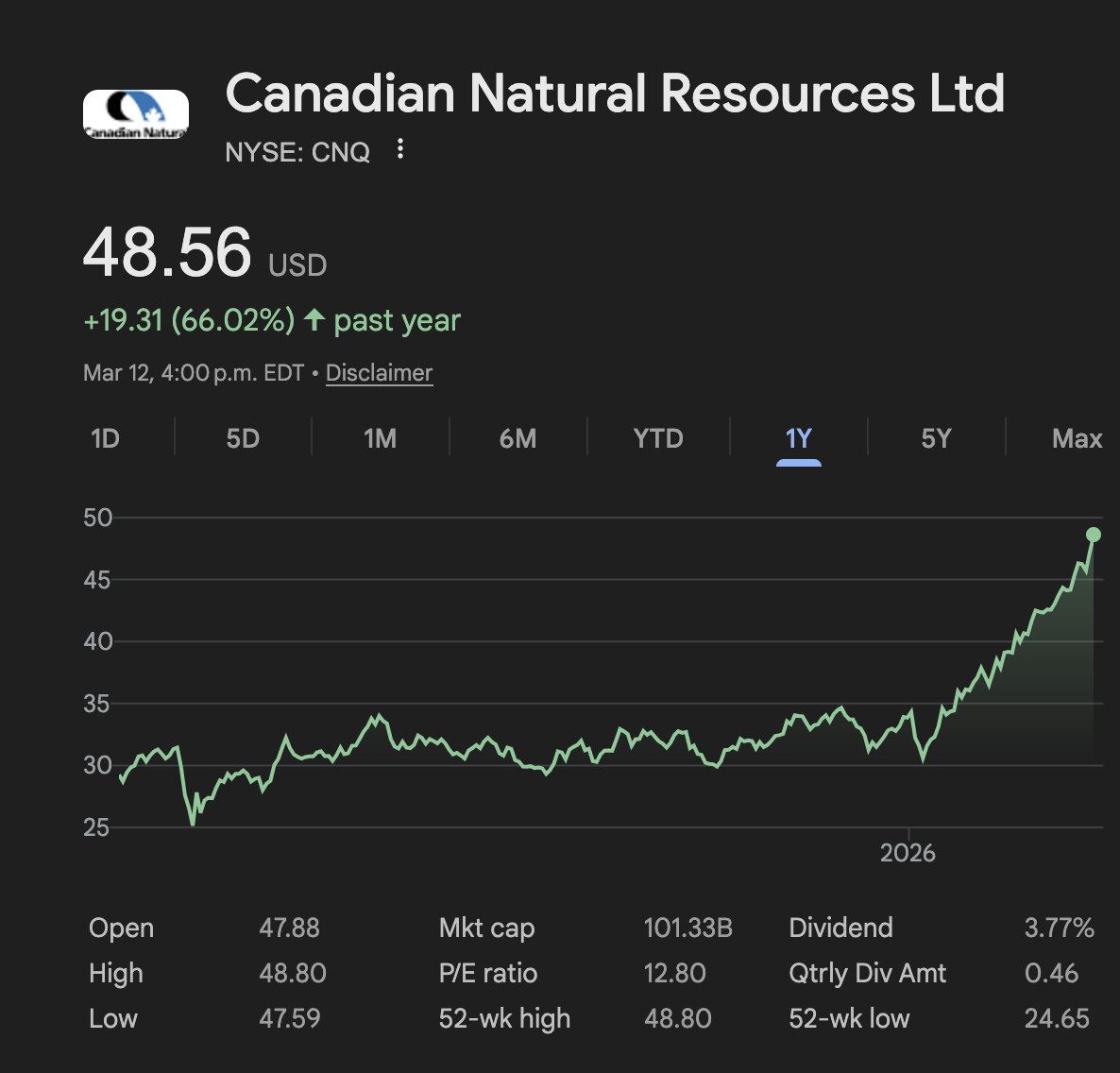Click the NYSE: CNQ ticker label

click(297, 151)
